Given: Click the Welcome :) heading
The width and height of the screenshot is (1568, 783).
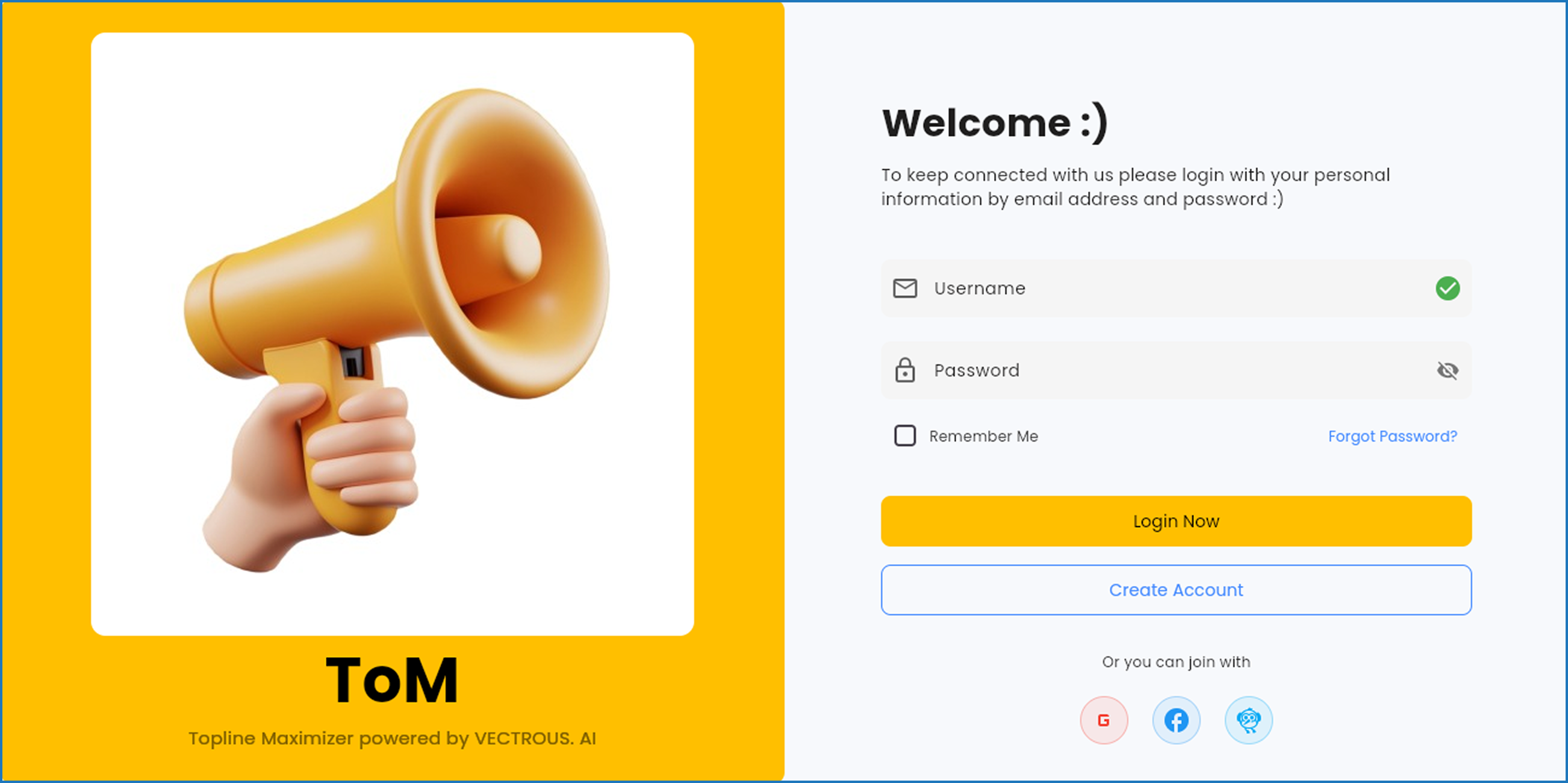Looking at the screenshot, I should pos(995,122).
